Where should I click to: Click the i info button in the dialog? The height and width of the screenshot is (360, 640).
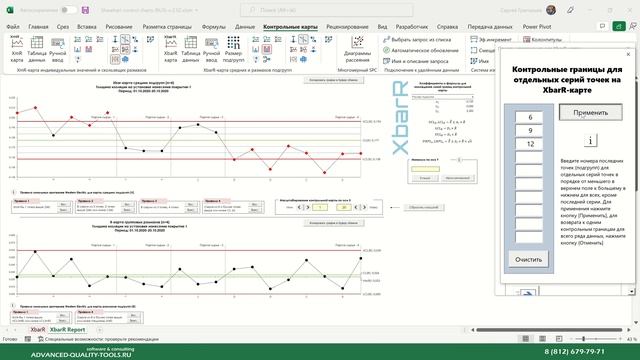tap(590, 141)
